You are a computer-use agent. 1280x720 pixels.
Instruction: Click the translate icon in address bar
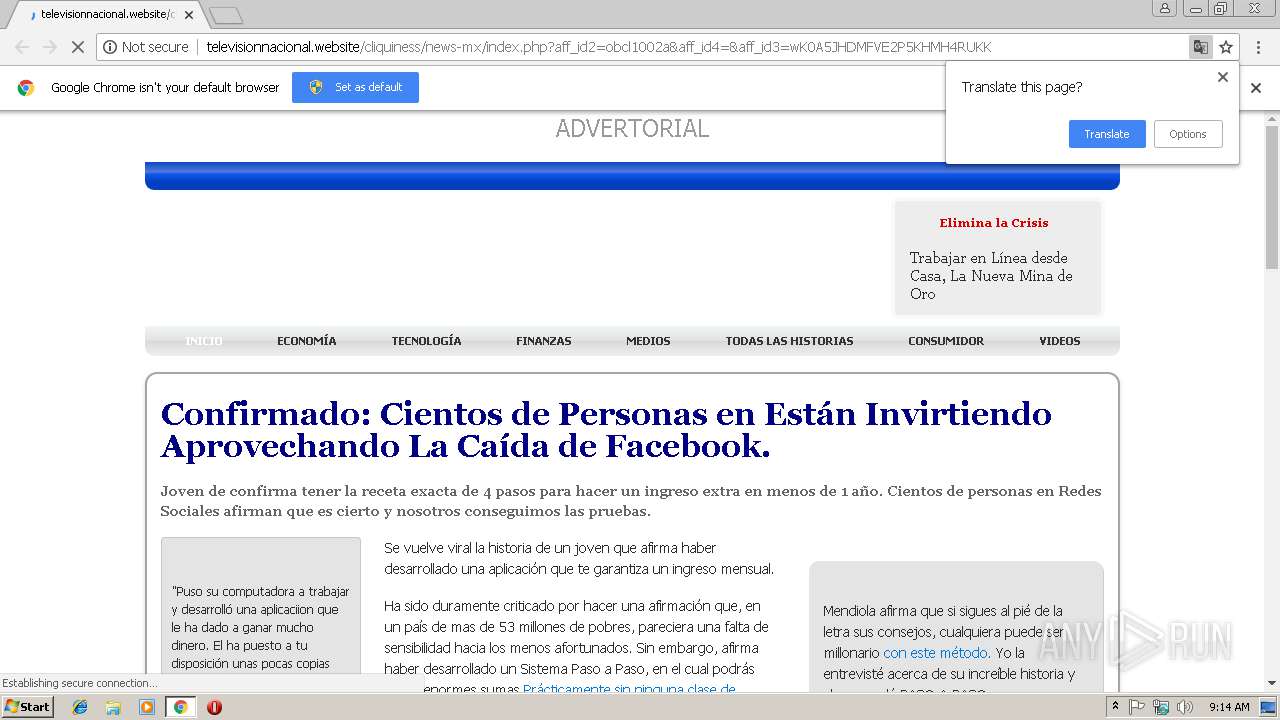pos(1200,47)
